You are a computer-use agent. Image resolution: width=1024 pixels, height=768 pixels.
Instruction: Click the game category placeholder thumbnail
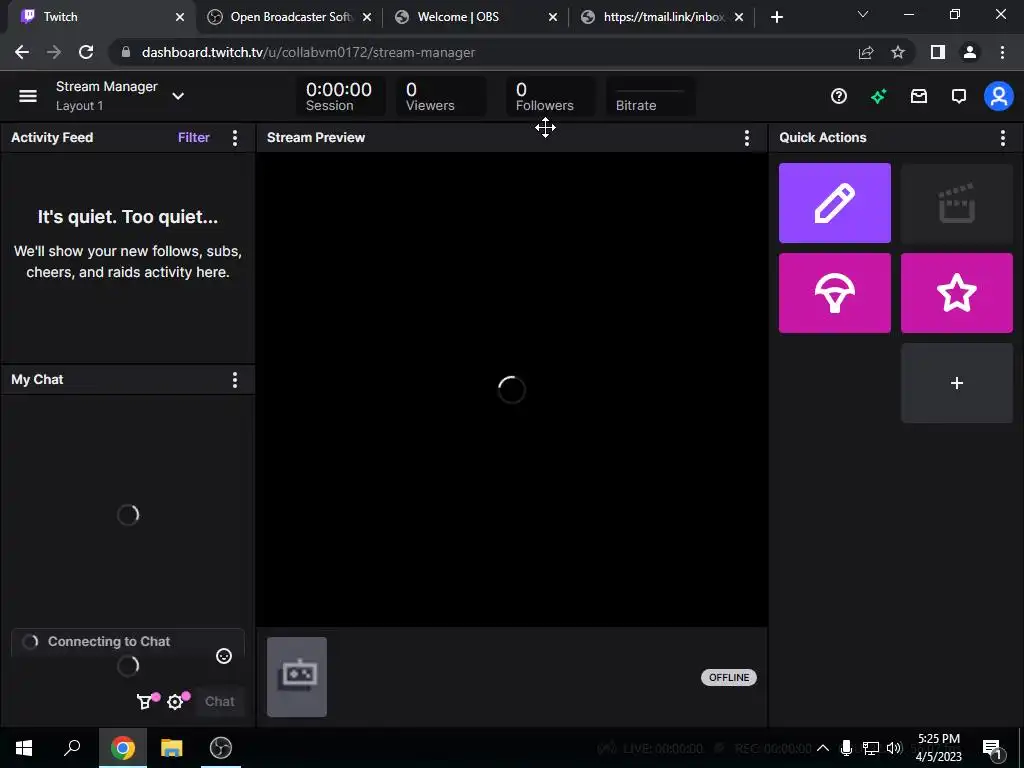point(297,677)
